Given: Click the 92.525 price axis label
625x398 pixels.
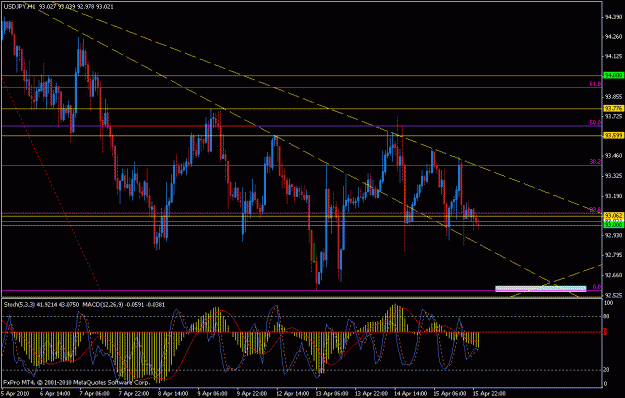Looking at the screenshot, I should (613, 295).
